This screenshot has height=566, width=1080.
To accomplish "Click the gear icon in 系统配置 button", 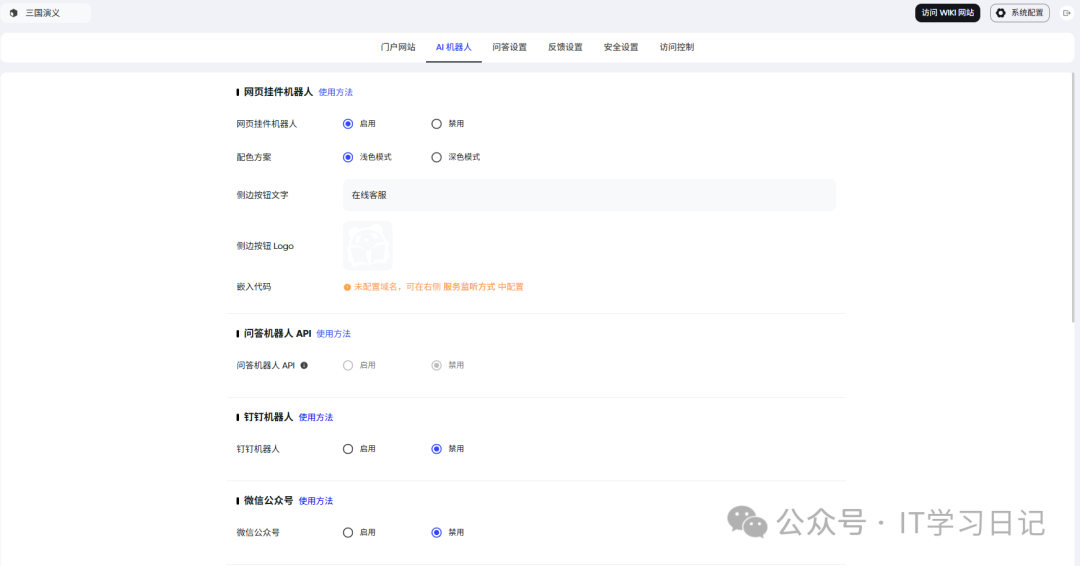I will pos(1001,13).
